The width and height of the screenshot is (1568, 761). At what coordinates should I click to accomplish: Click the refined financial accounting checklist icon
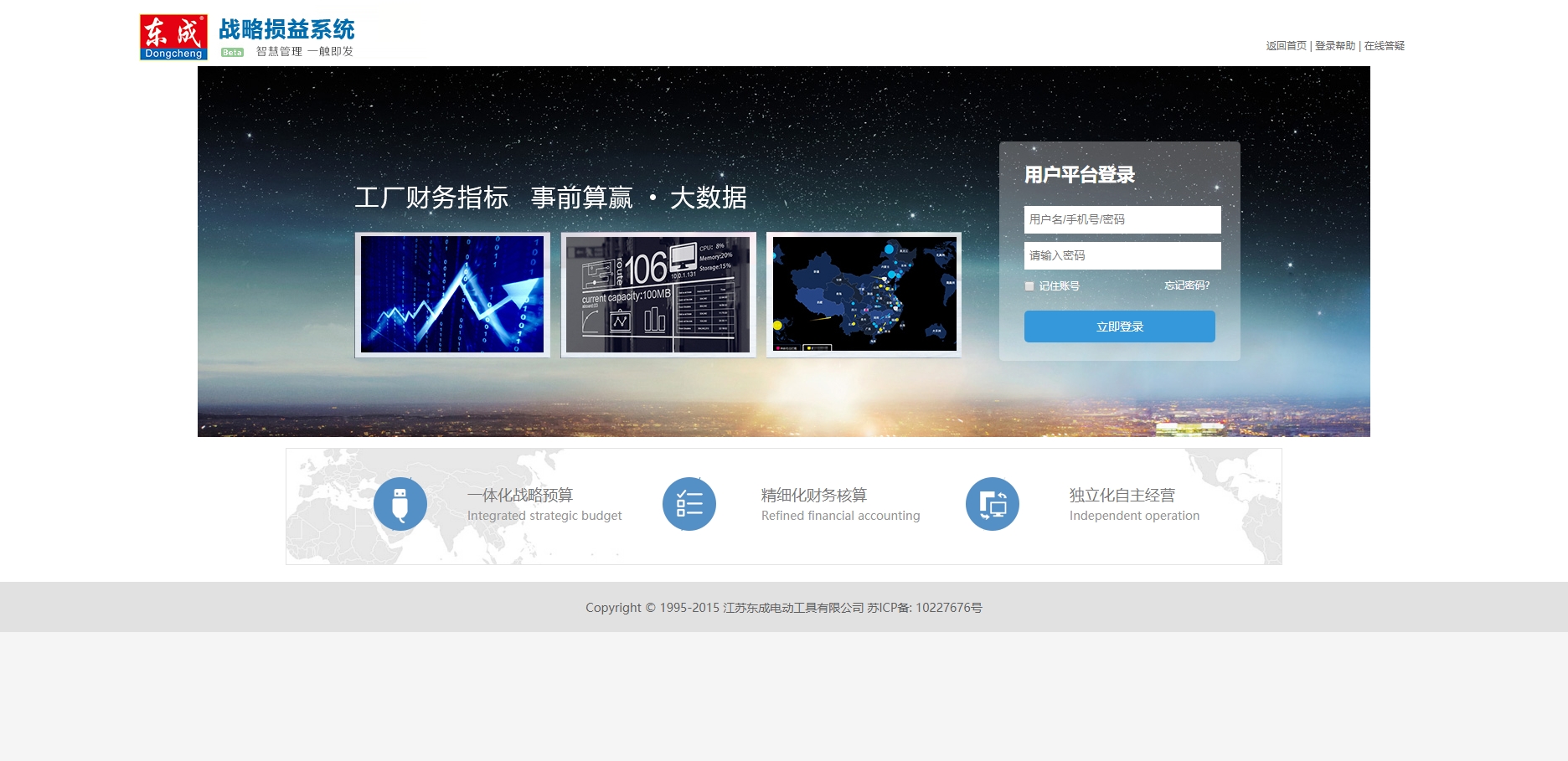(689, 504)
